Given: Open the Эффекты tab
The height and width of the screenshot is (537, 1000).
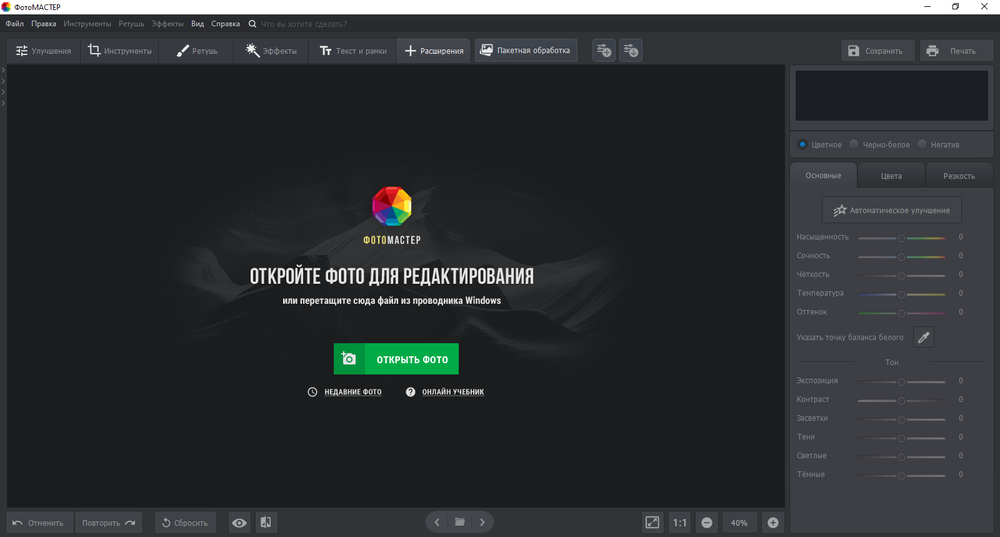Looking at the screenshot, I should pyautogui.click(x=271, y=51).
